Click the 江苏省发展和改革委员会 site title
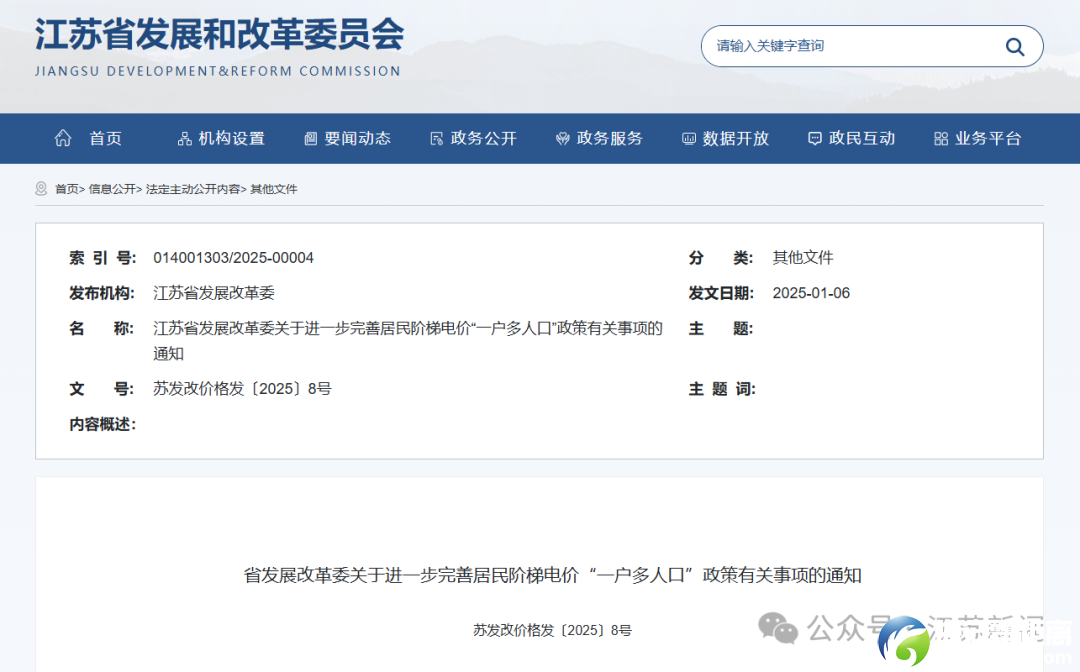 pos(220,34)
